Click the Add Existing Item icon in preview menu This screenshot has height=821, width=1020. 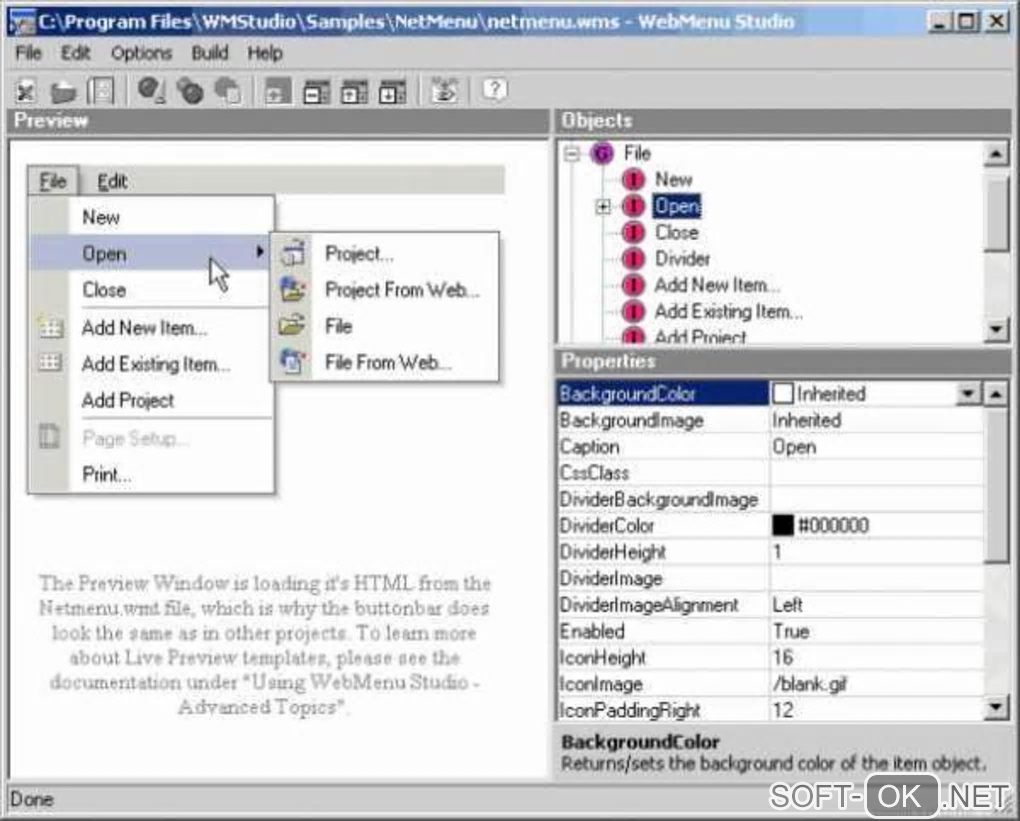(x=51, y=363)
